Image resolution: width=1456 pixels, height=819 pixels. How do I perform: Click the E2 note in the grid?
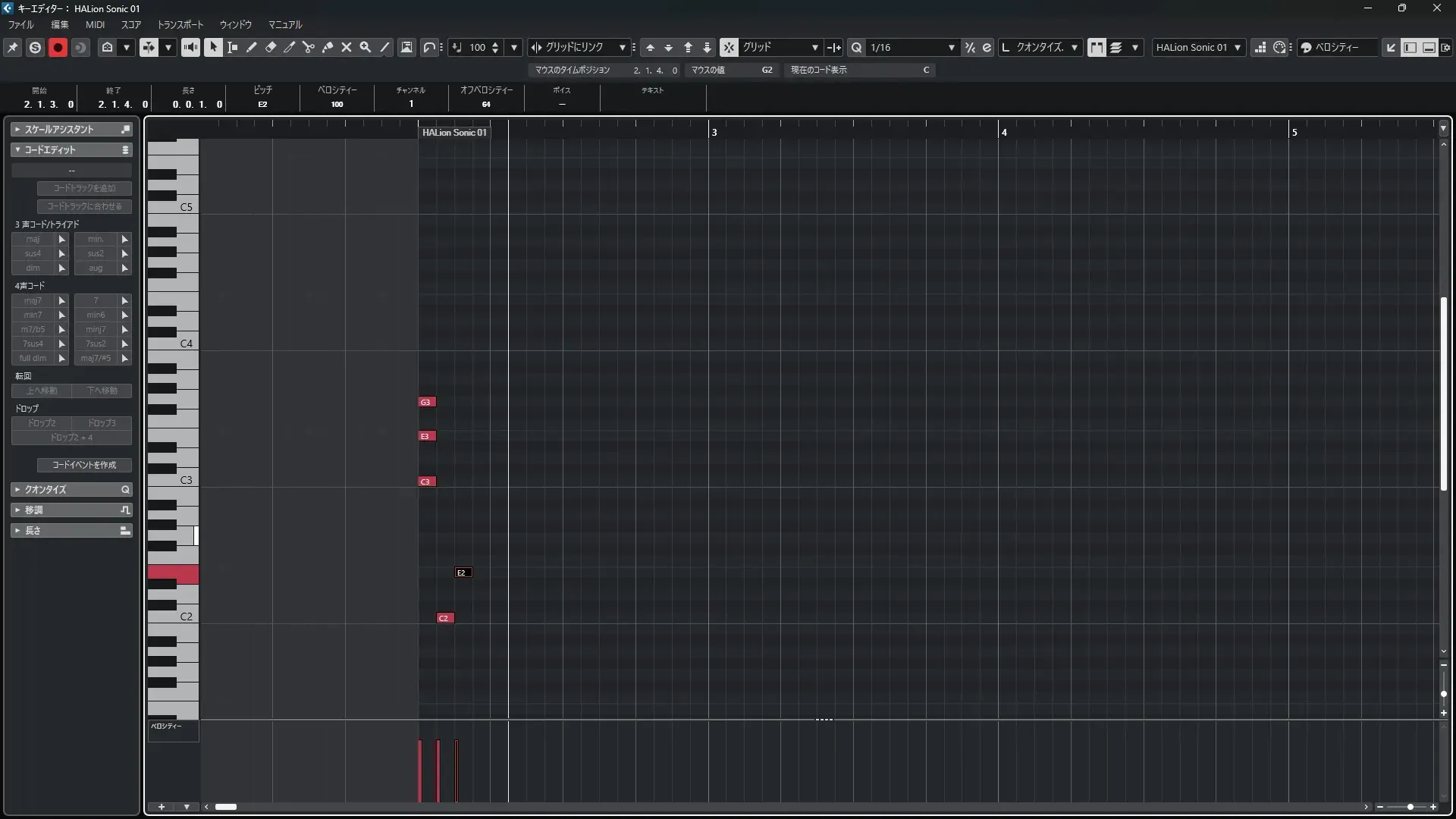[x=463, y=573]
